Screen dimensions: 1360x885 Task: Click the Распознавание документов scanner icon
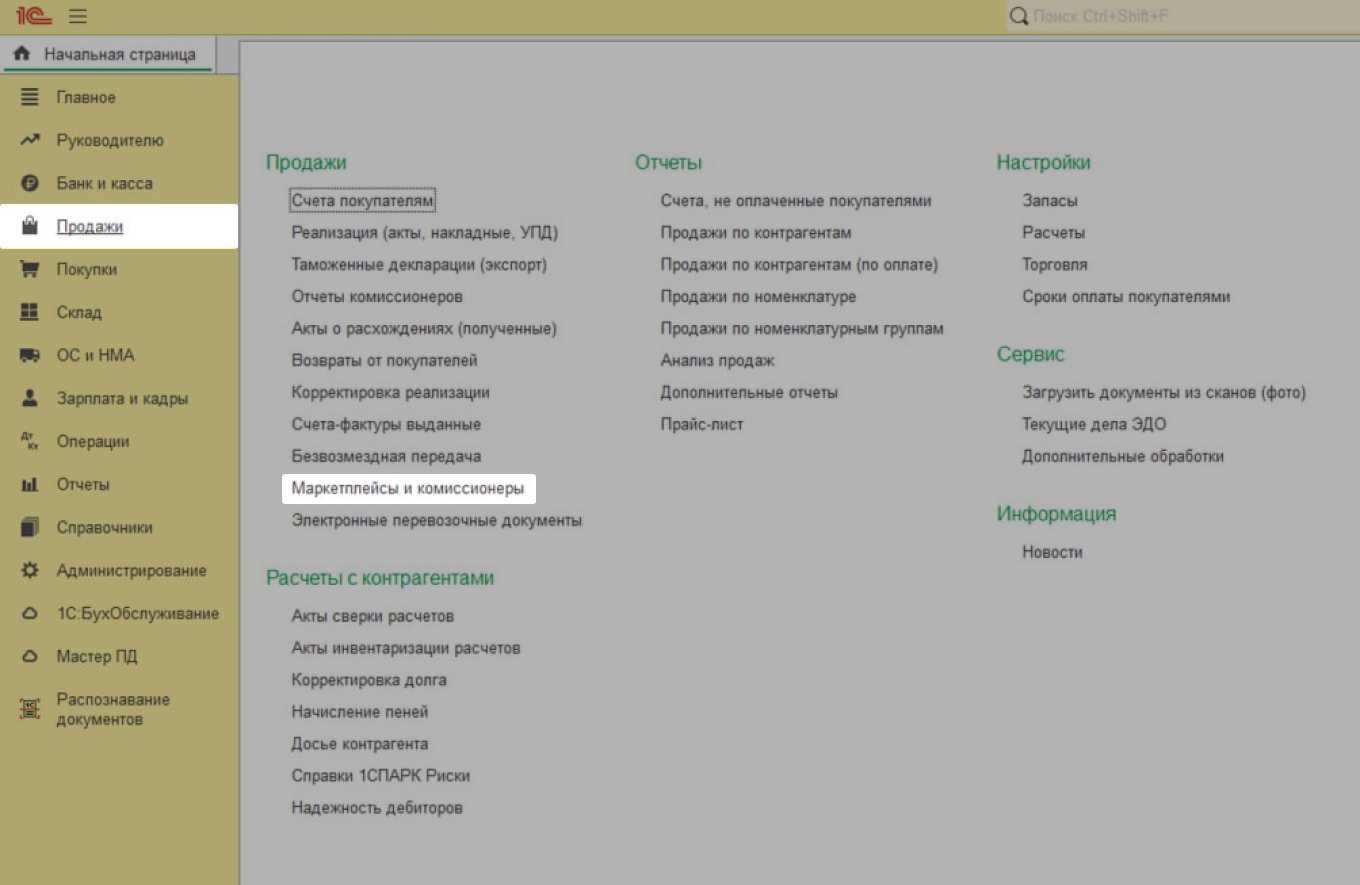pyautogui.click(x=30, y=709)
